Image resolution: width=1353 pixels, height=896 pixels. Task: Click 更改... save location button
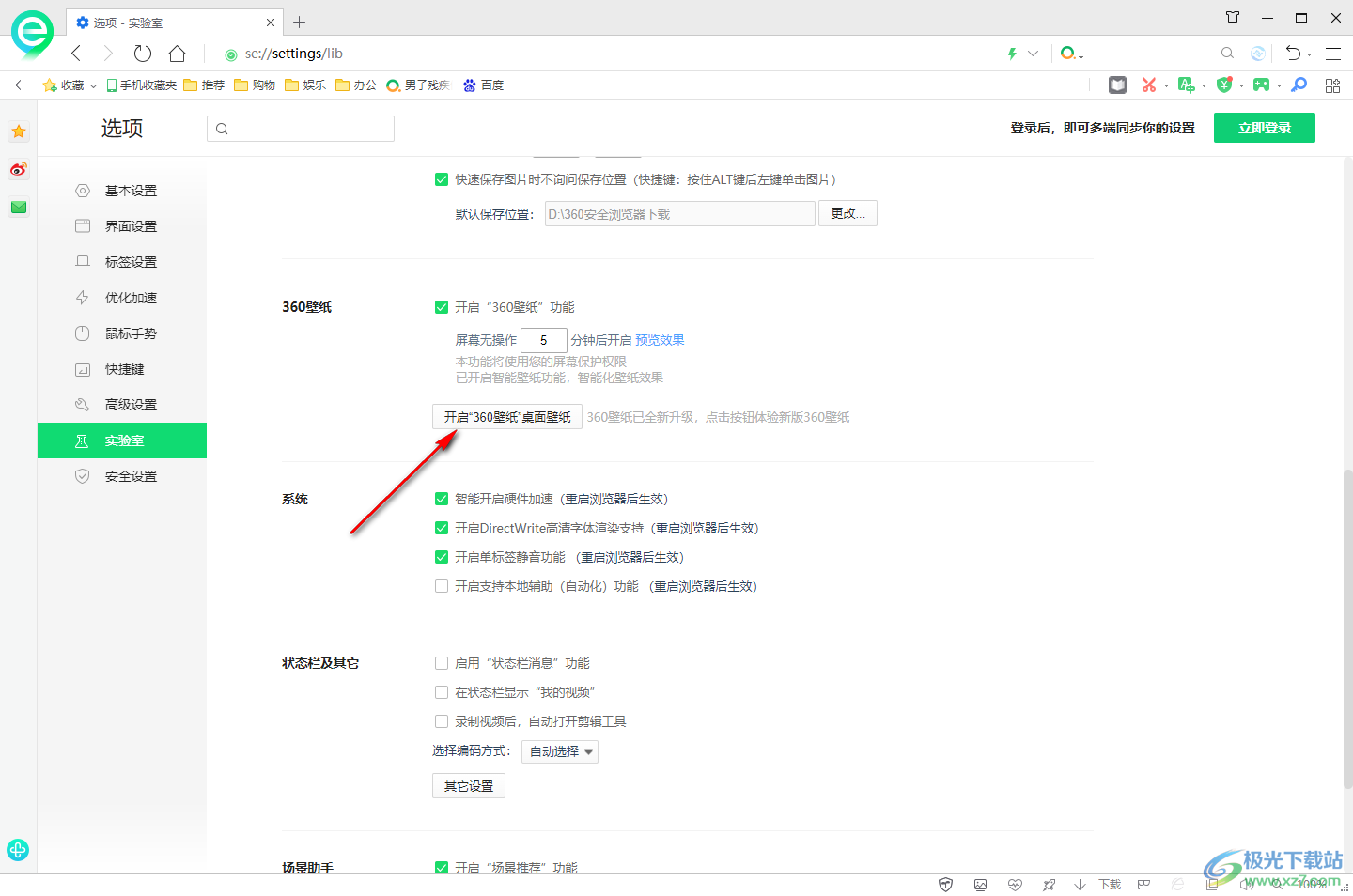point(848,213)
